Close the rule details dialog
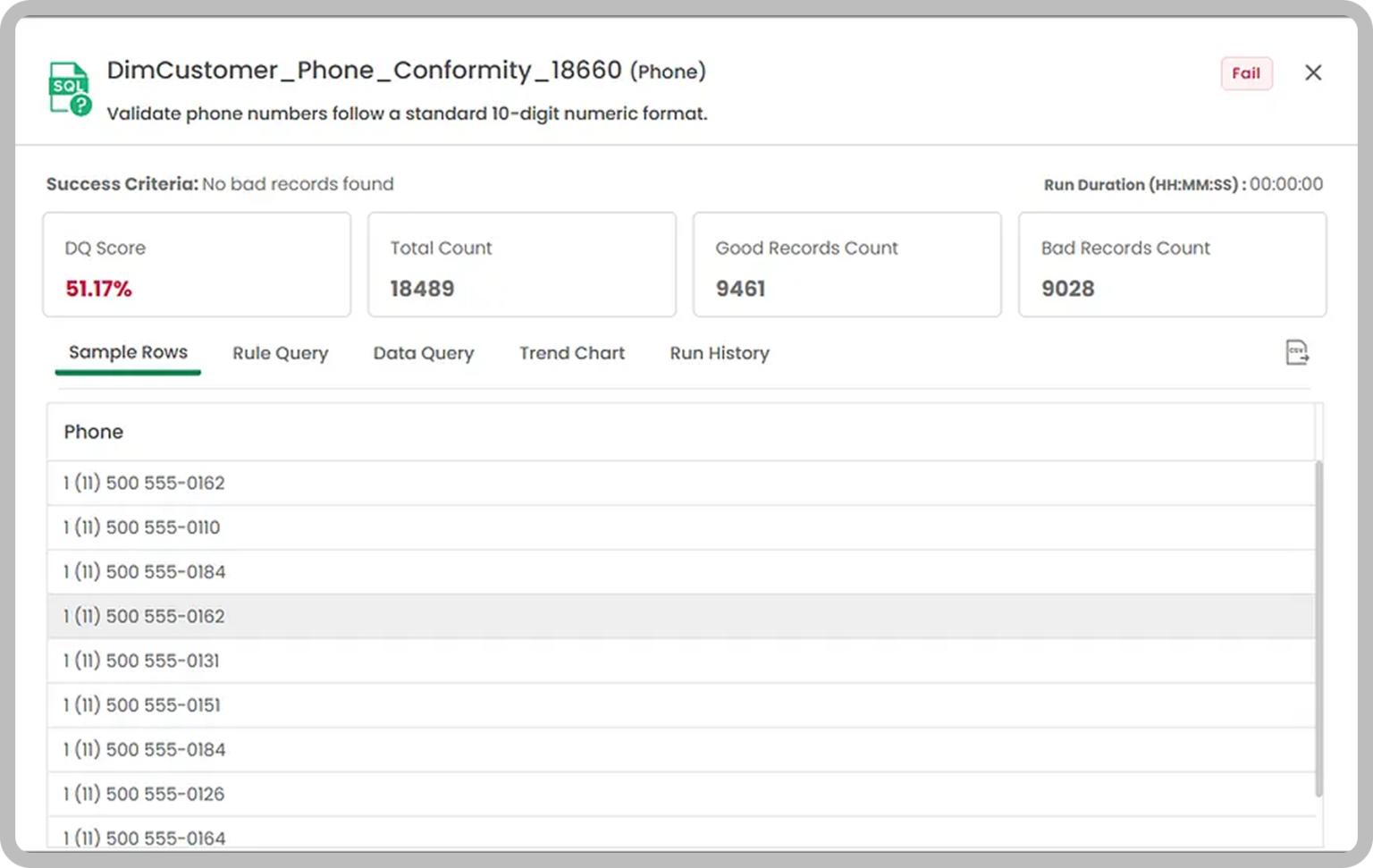 pyautogui.click(x=1313, y=72)
